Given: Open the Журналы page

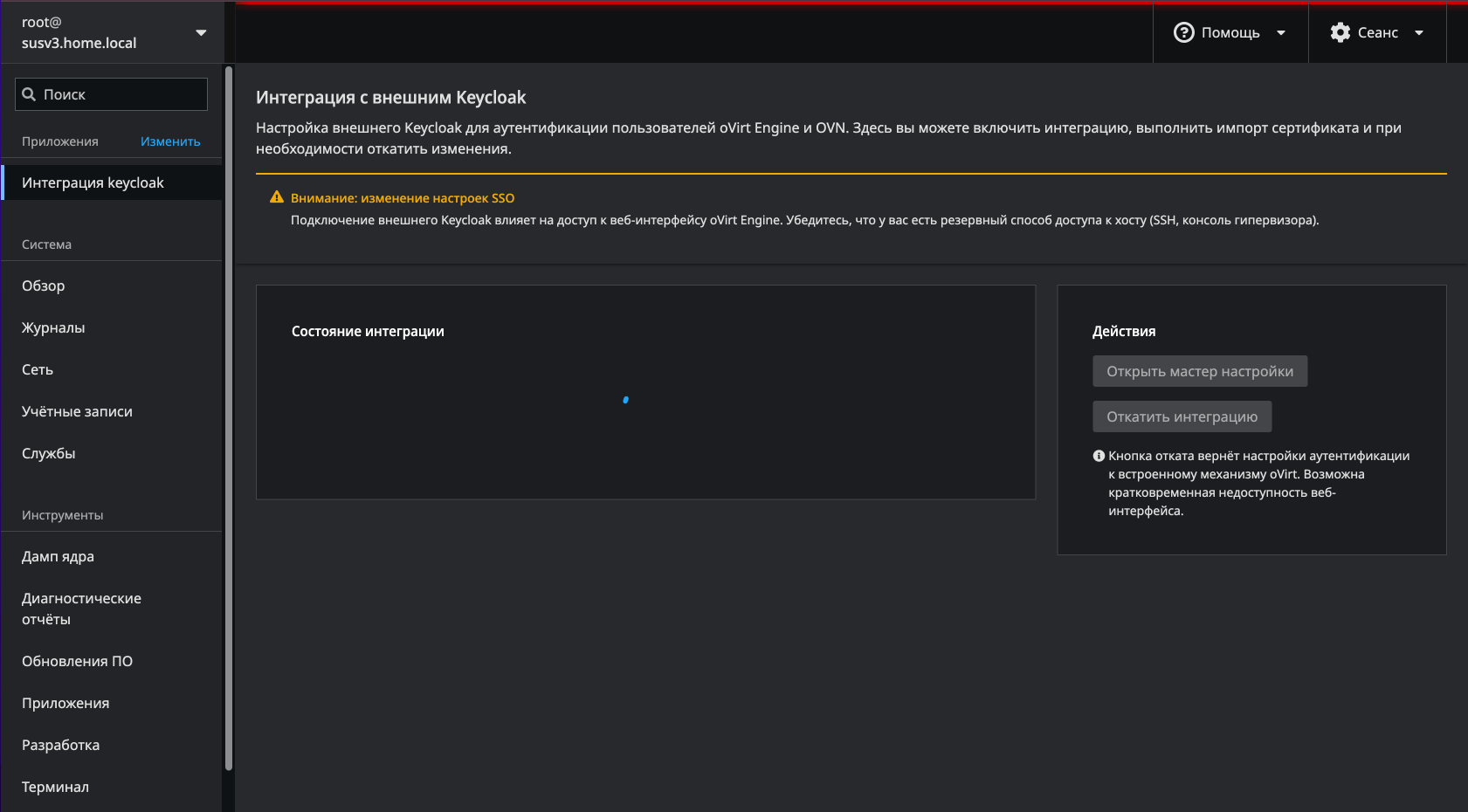Looking at the screenshot, I should click(53, 327).
